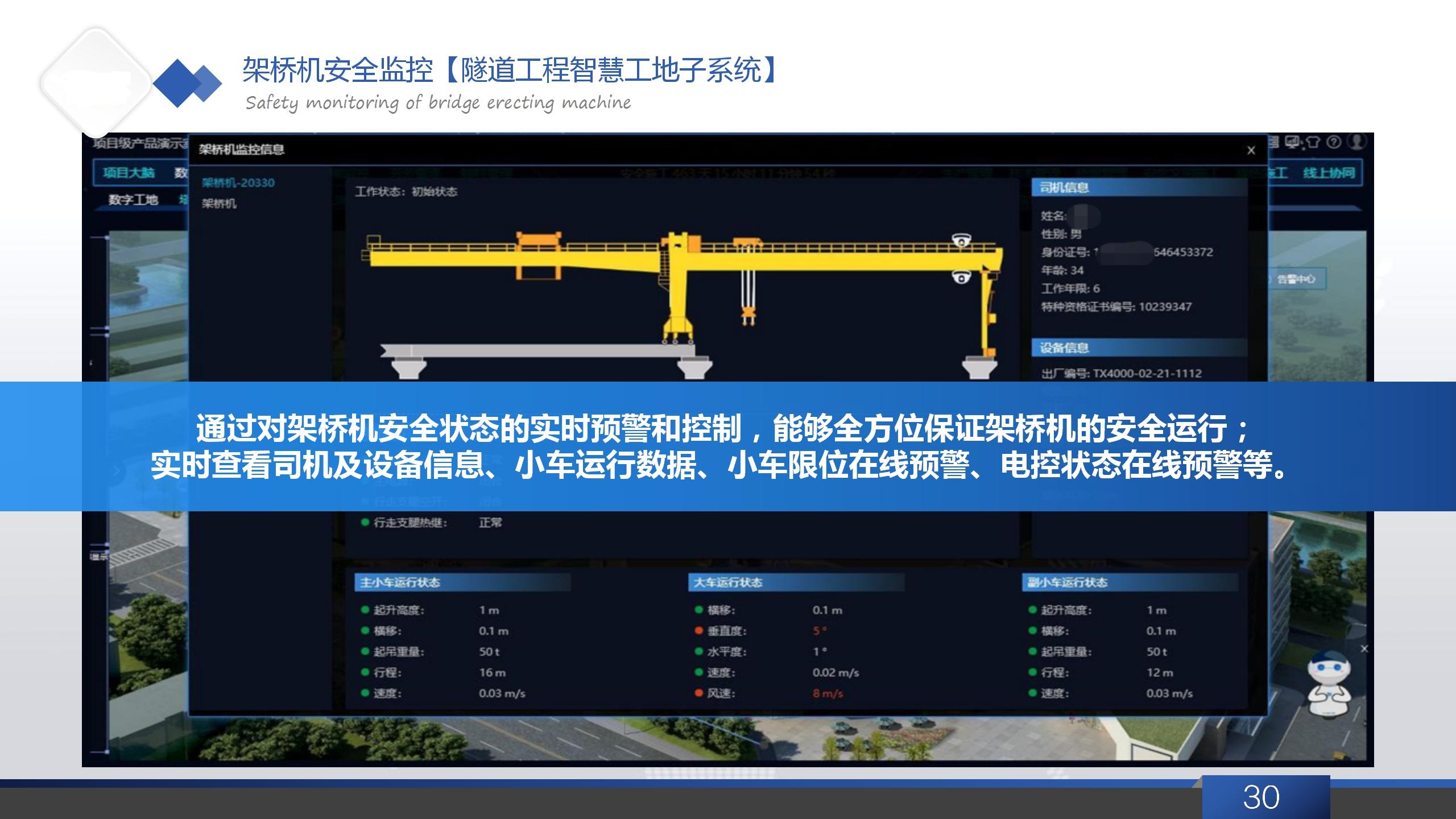Switch to the 线上协同 tab

coord(1329,173)
